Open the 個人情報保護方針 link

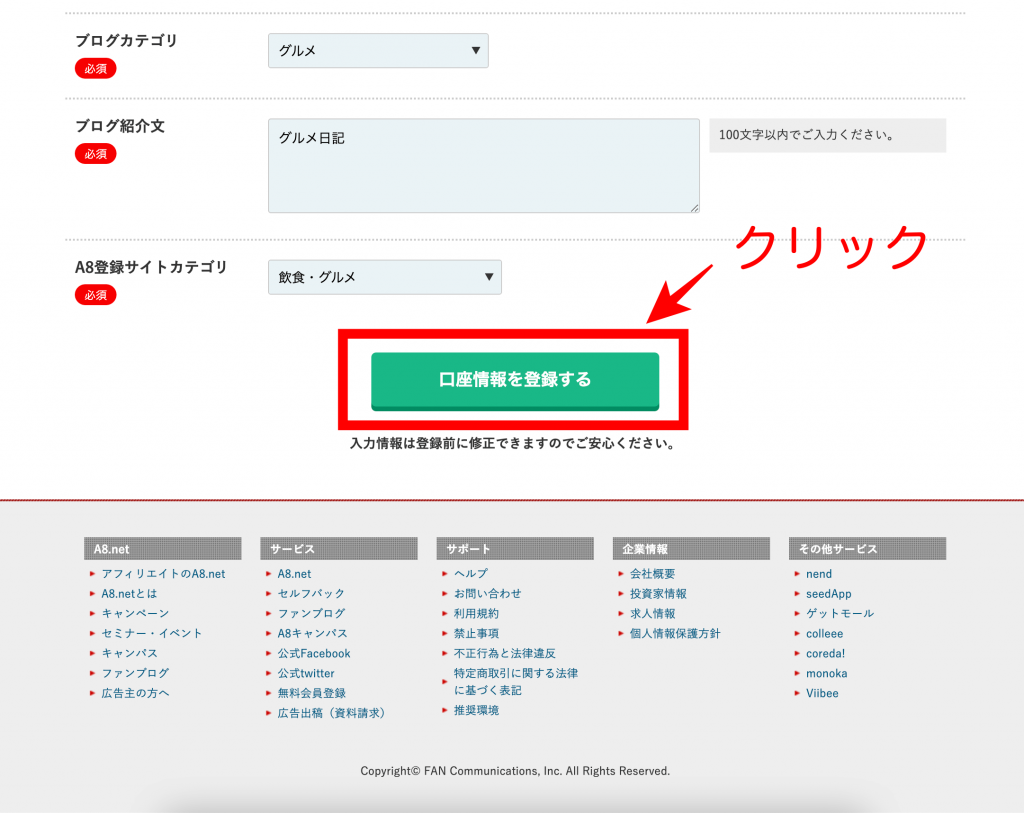pos(675,633)
